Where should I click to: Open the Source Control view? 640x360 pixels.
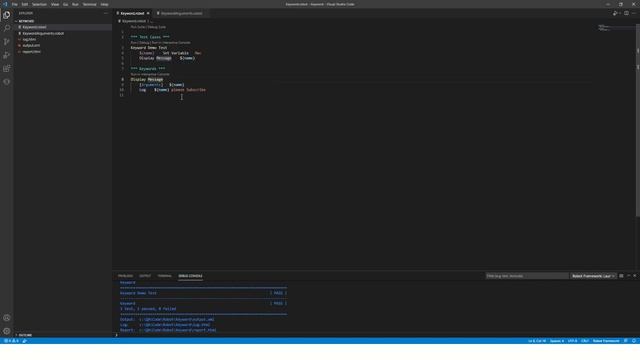tap(7, 42)
